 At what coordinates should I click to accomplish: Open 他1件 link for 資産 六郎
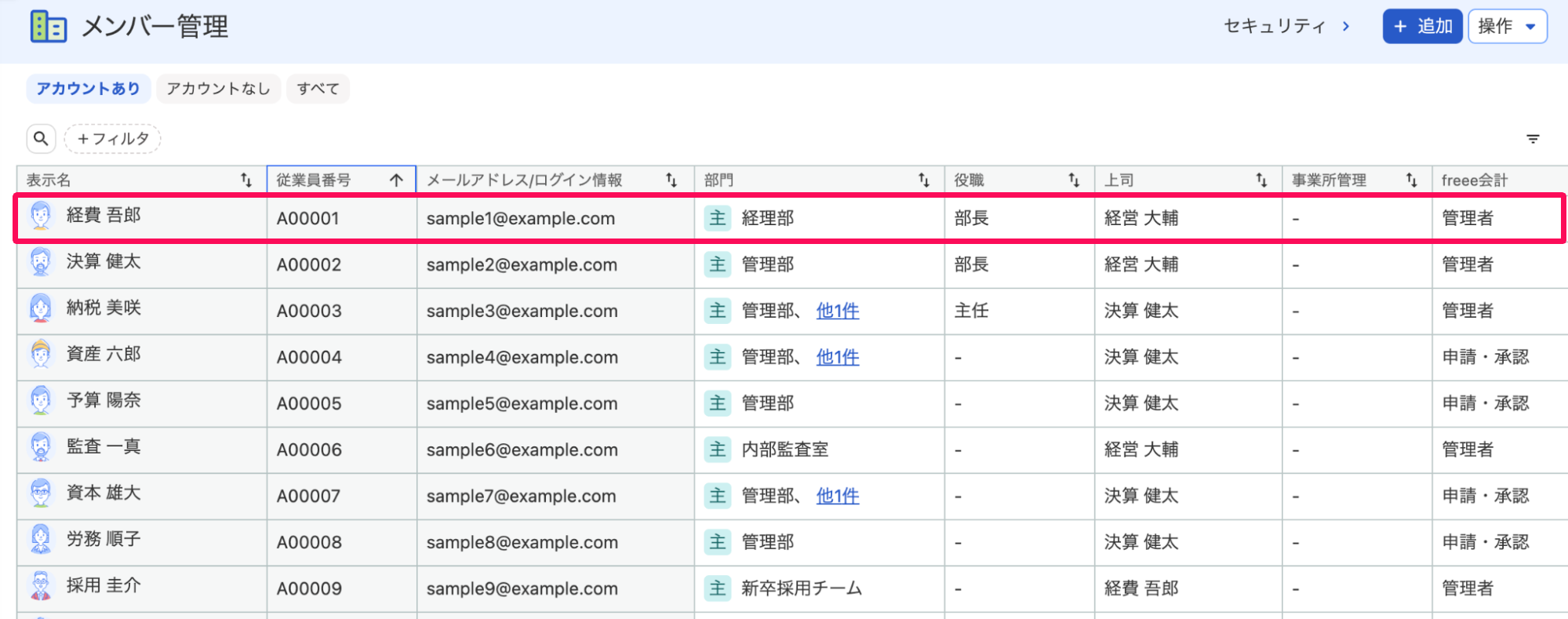(x=838, y=357)
